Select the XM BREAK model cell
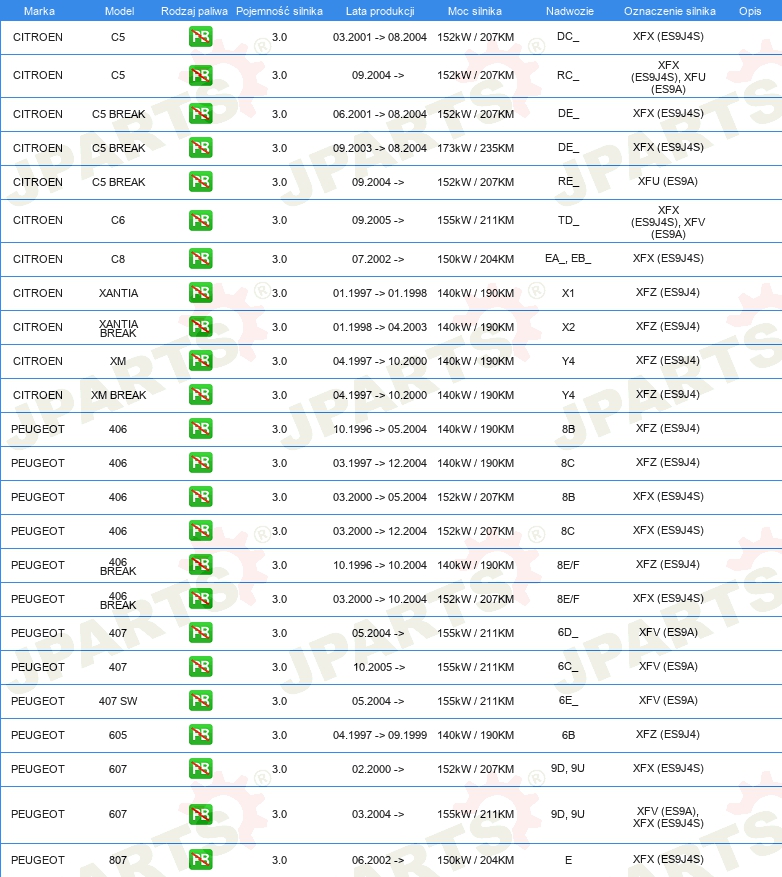782x877 pixels. [x=118, y=395]
